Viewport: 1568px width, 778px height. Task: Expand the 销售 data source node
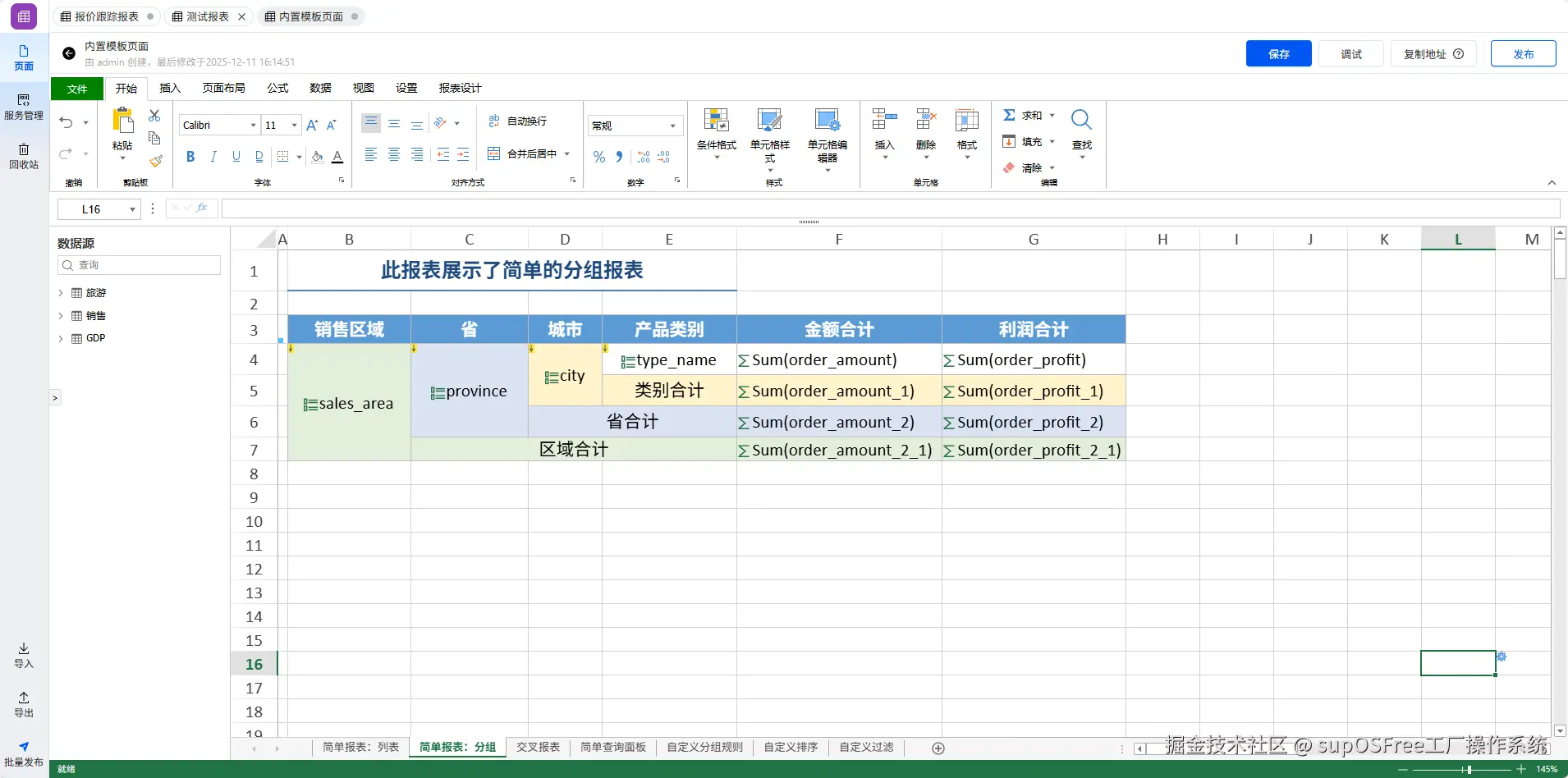click(61, 315)
